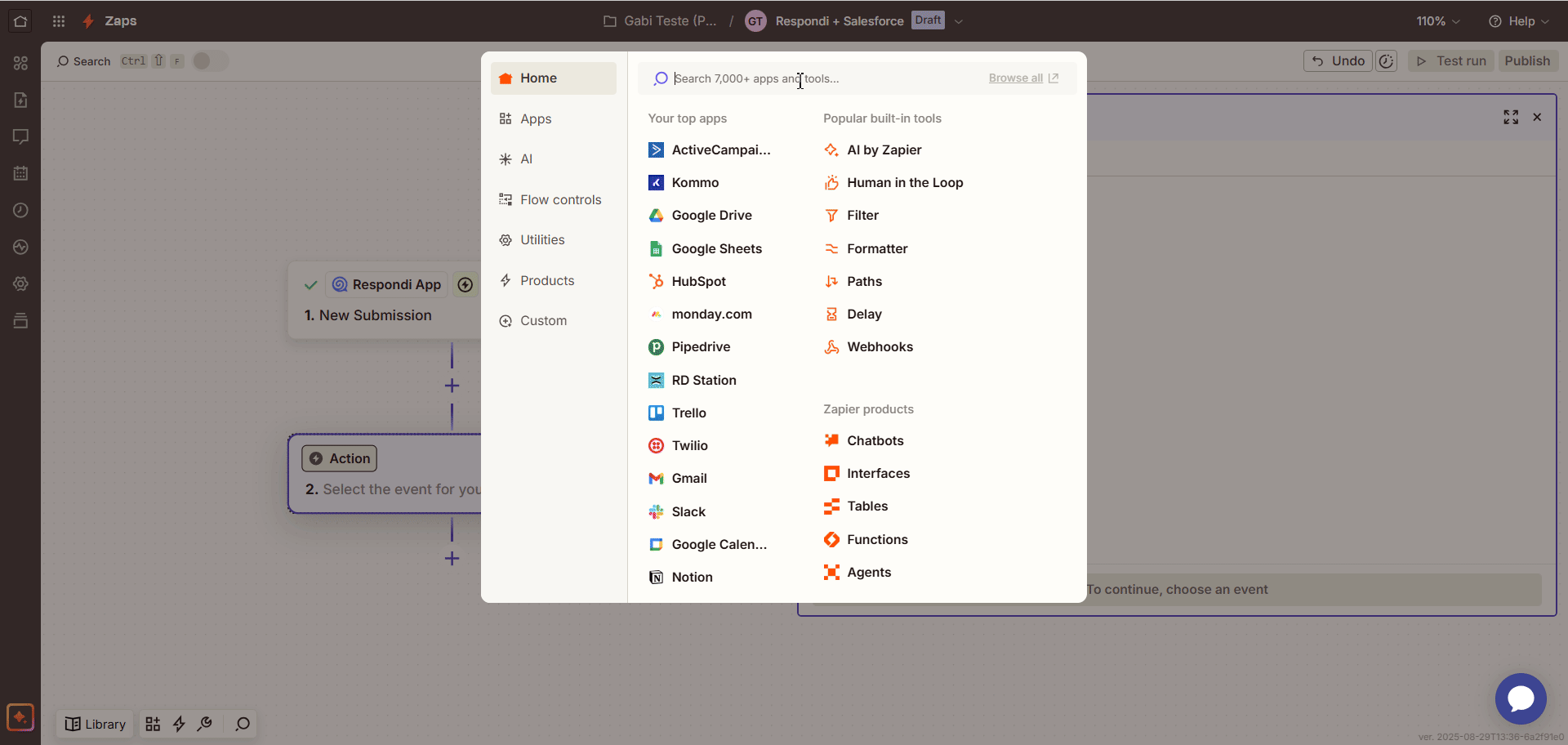Image resolution: width=1568 pixels, height=745 pixels.
Task: Open the versions stack sidebar icon
Action: tap(20, 320)
